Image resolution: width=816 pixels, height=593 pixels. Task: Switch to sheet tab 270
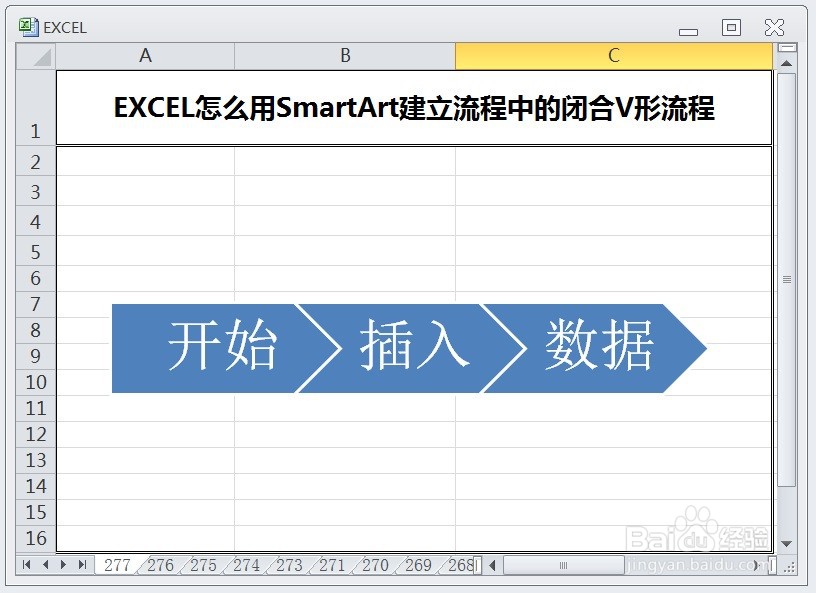375,565
